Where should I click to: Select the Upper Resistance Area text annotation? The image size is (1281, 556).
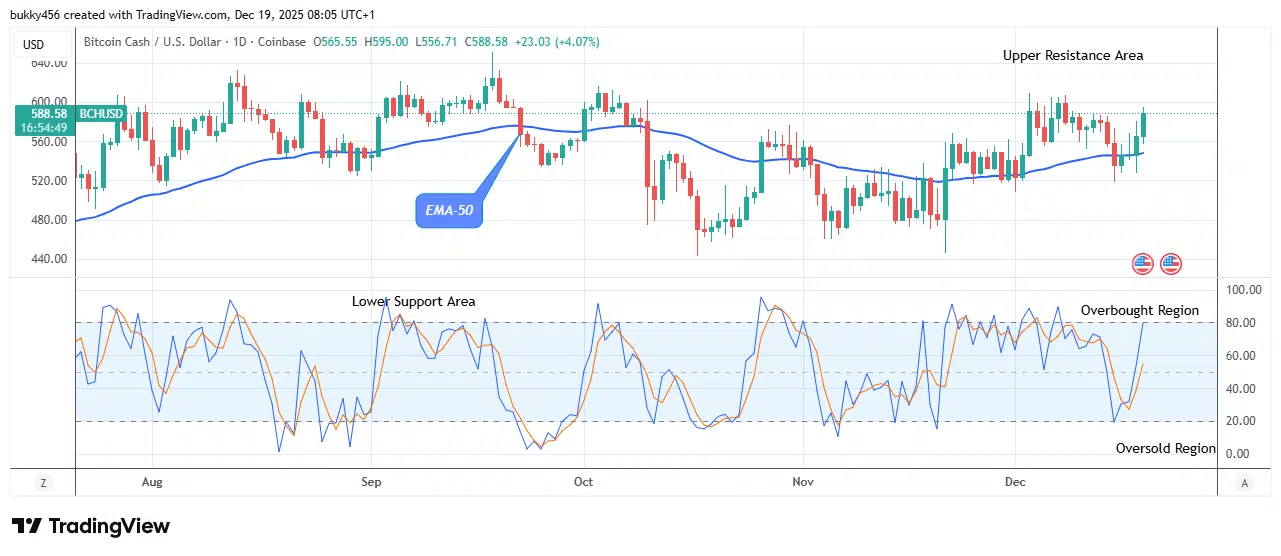(x=1073, y=56)
